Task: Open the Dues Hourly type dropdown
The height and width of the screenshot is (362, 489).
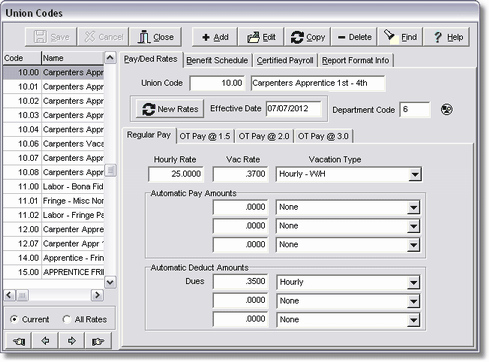Action: [413, 282]
